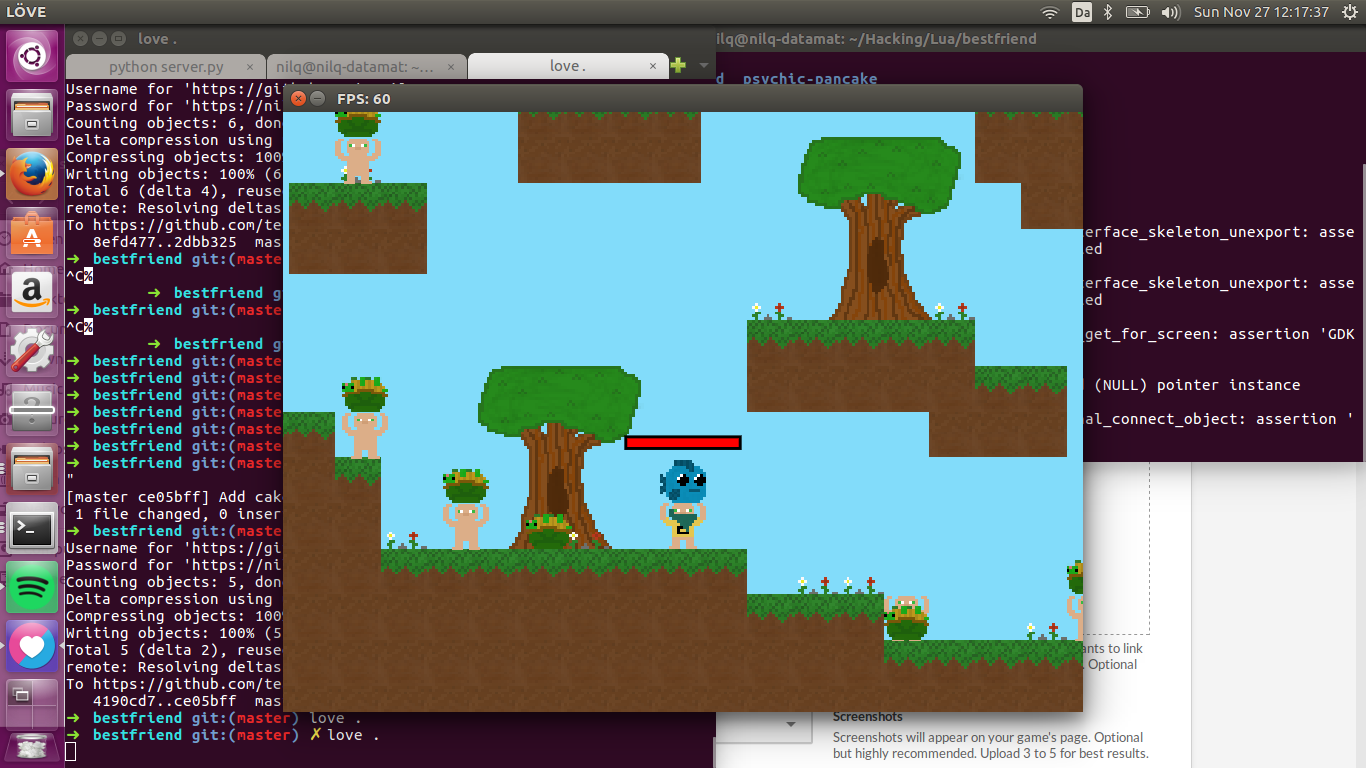
Task: Click 'Upload 3 to 5 for best results' text
Action: point(1050,753)
